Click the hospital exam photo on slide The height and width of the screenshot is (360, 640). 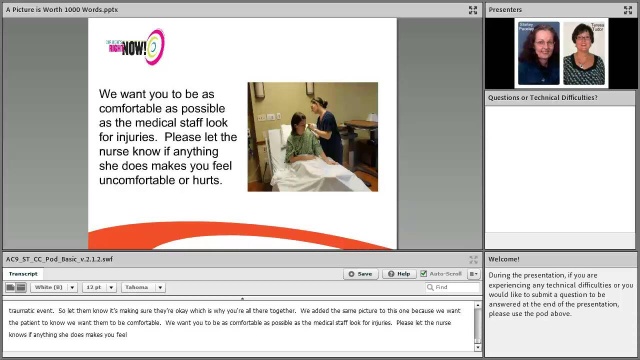tap(313, 137)
